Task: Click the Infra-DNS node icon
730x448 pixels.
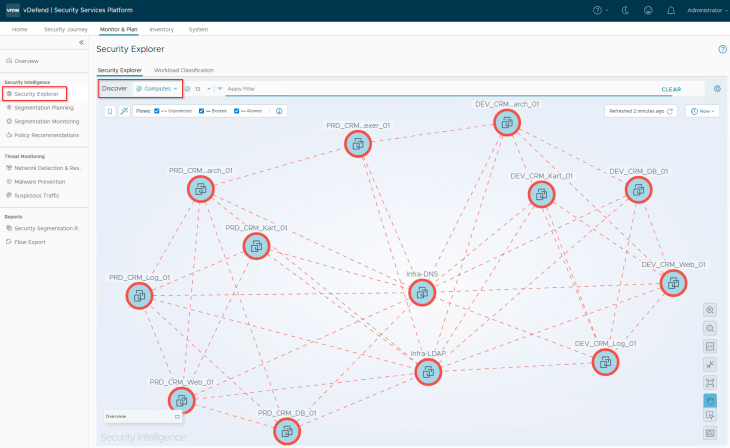Action: [422, 292]
